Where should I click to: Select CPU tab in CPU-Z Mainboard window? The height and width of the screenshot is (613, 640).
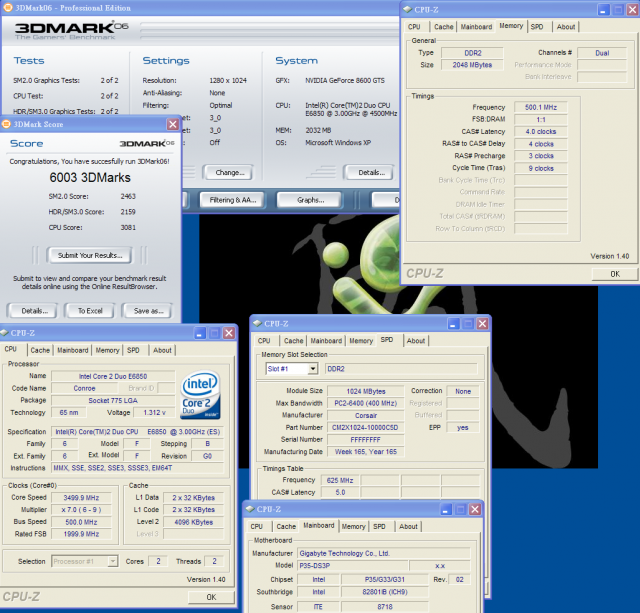click(256, 526)
